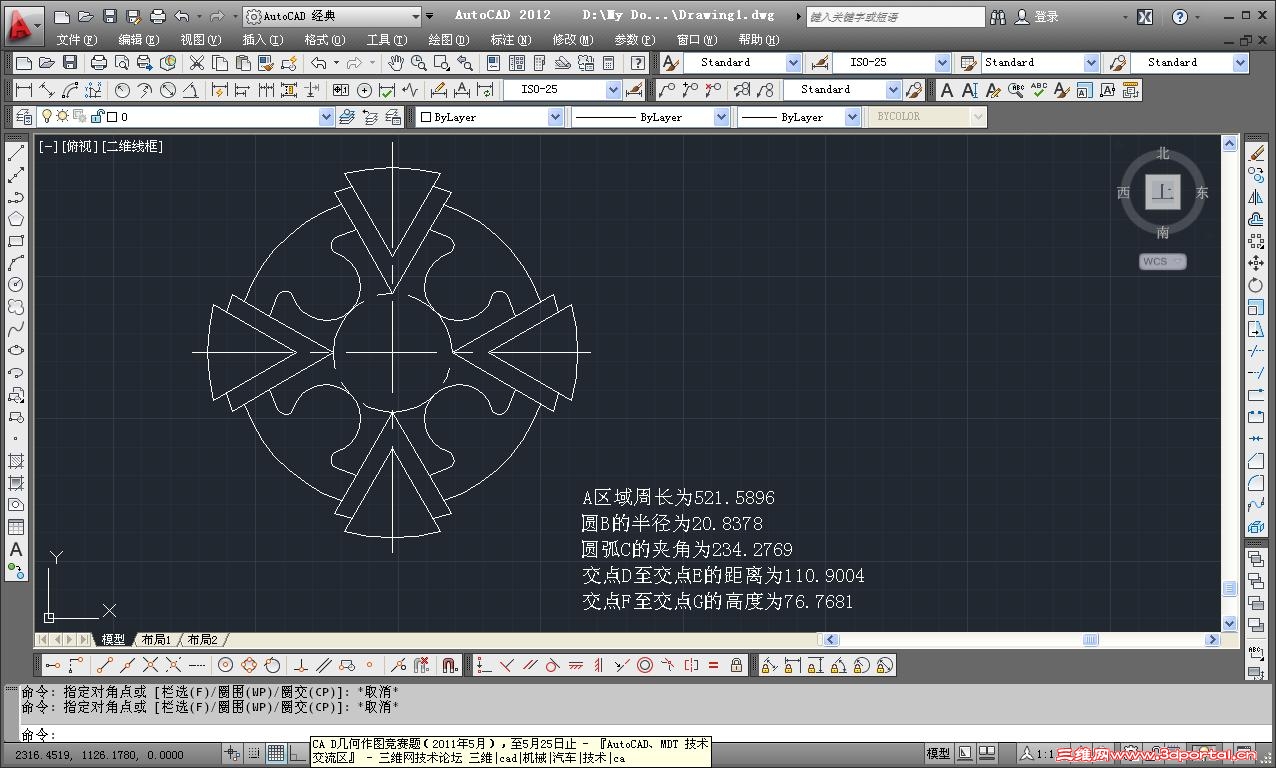Click the drawing area vertical scrollbar
Image resolution: width=1276 pixels, height=768 pixels.
pos(1230,384)
